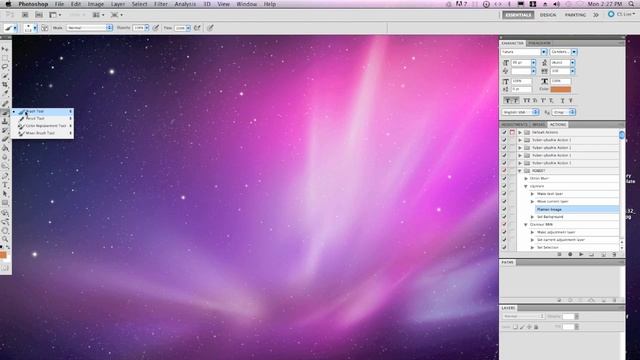This screenshot has height=360, width=640.
Task: Click the orange text Color swatch
Action: pyautogui.click(x=560, y=89)
